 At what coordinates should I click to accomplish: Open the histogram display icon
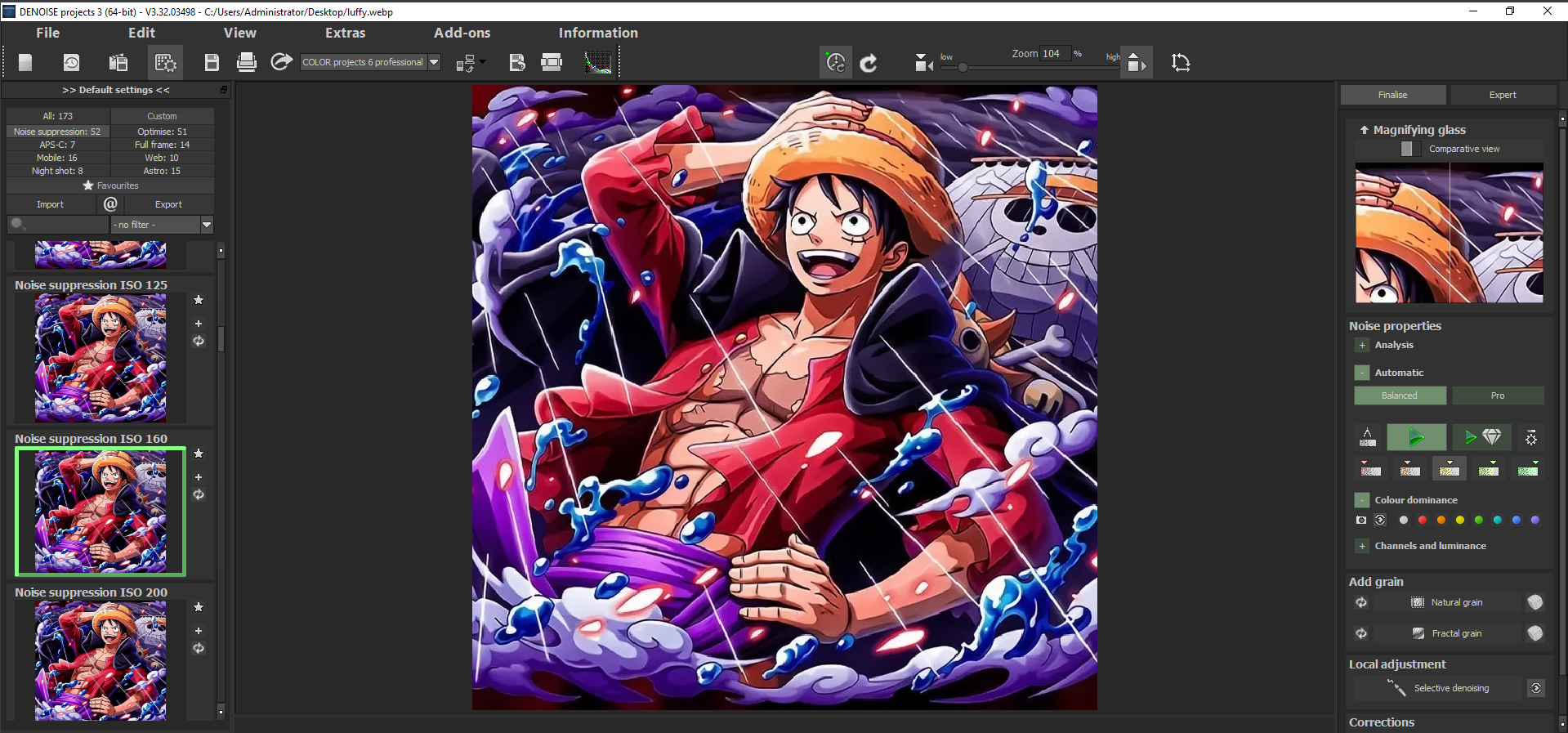tap(598, 62)
